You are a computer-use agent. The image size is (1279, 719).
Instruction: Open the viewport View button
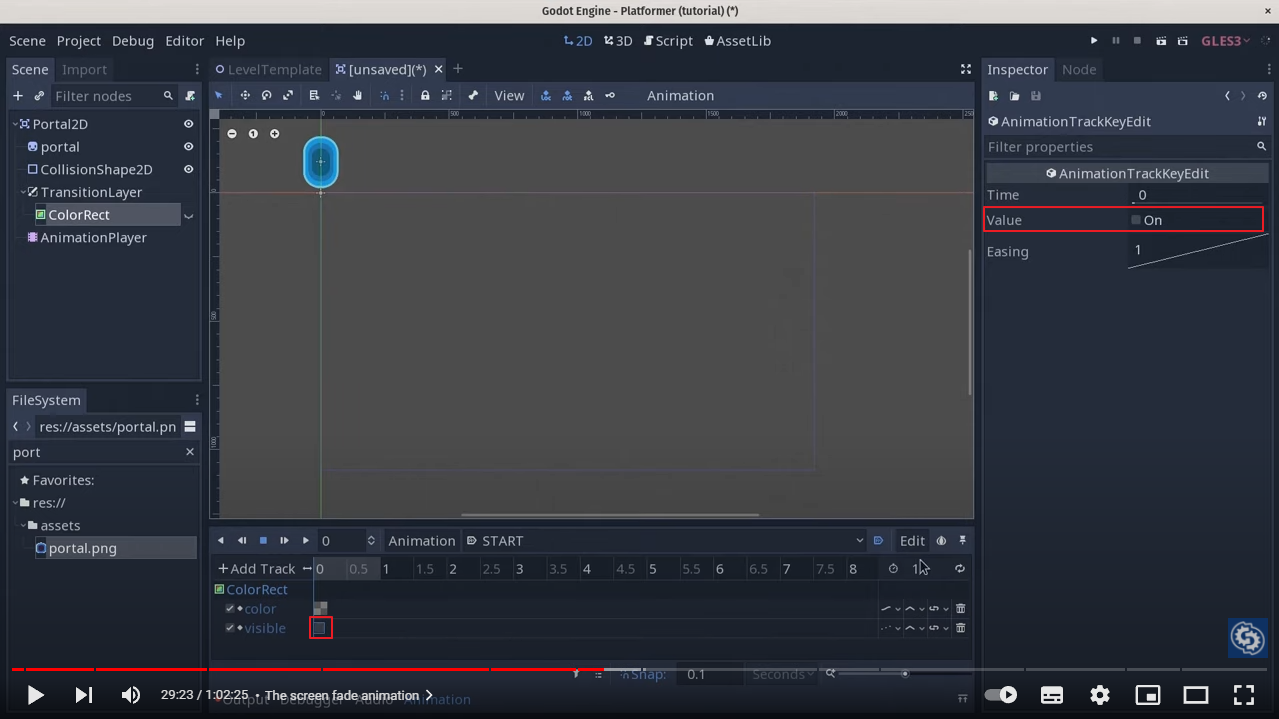509,95
